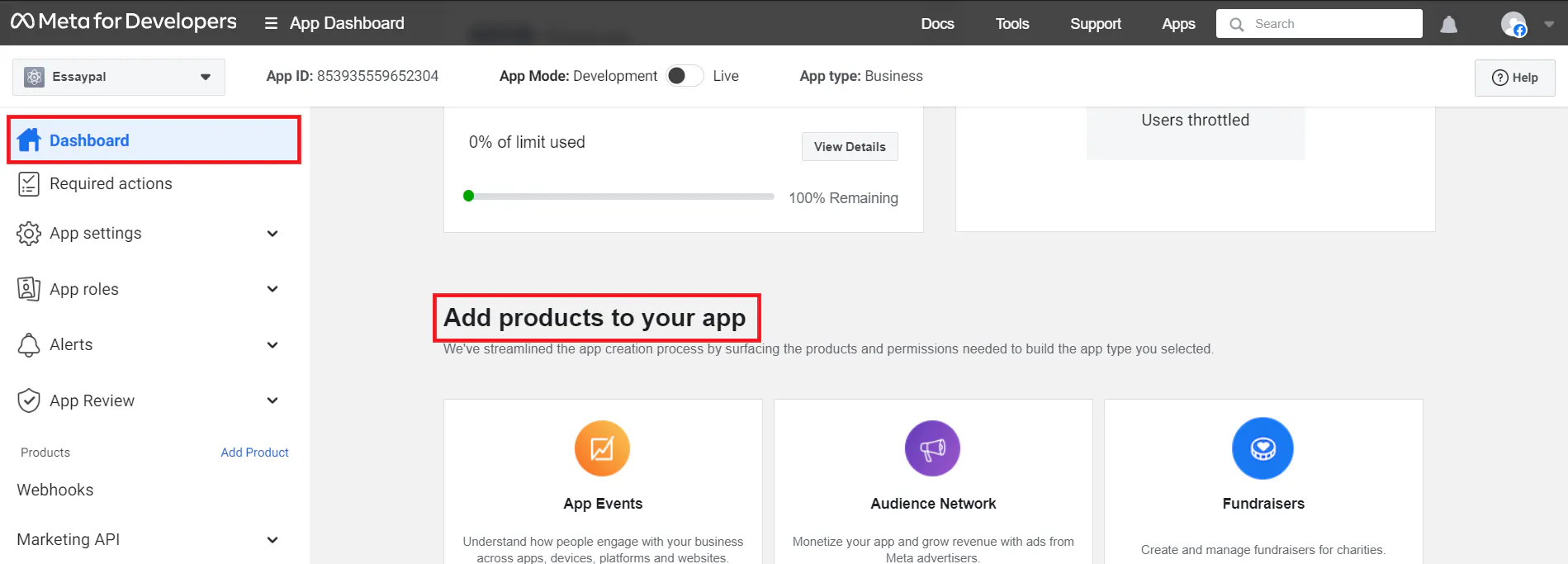Viewport: 1568px width, 564px height.
Task: Open the Apps menu
Action: tap(1178, 24)
